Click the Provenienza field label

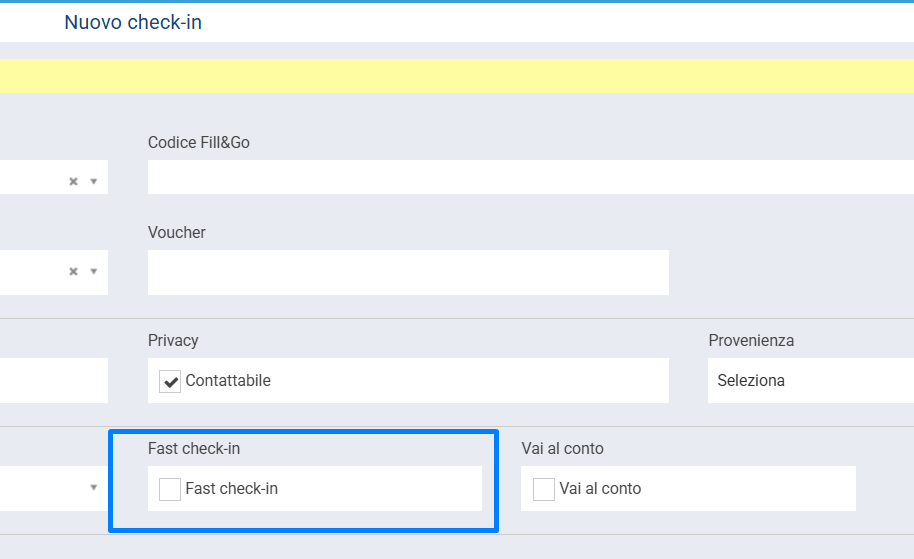(751, 341)
